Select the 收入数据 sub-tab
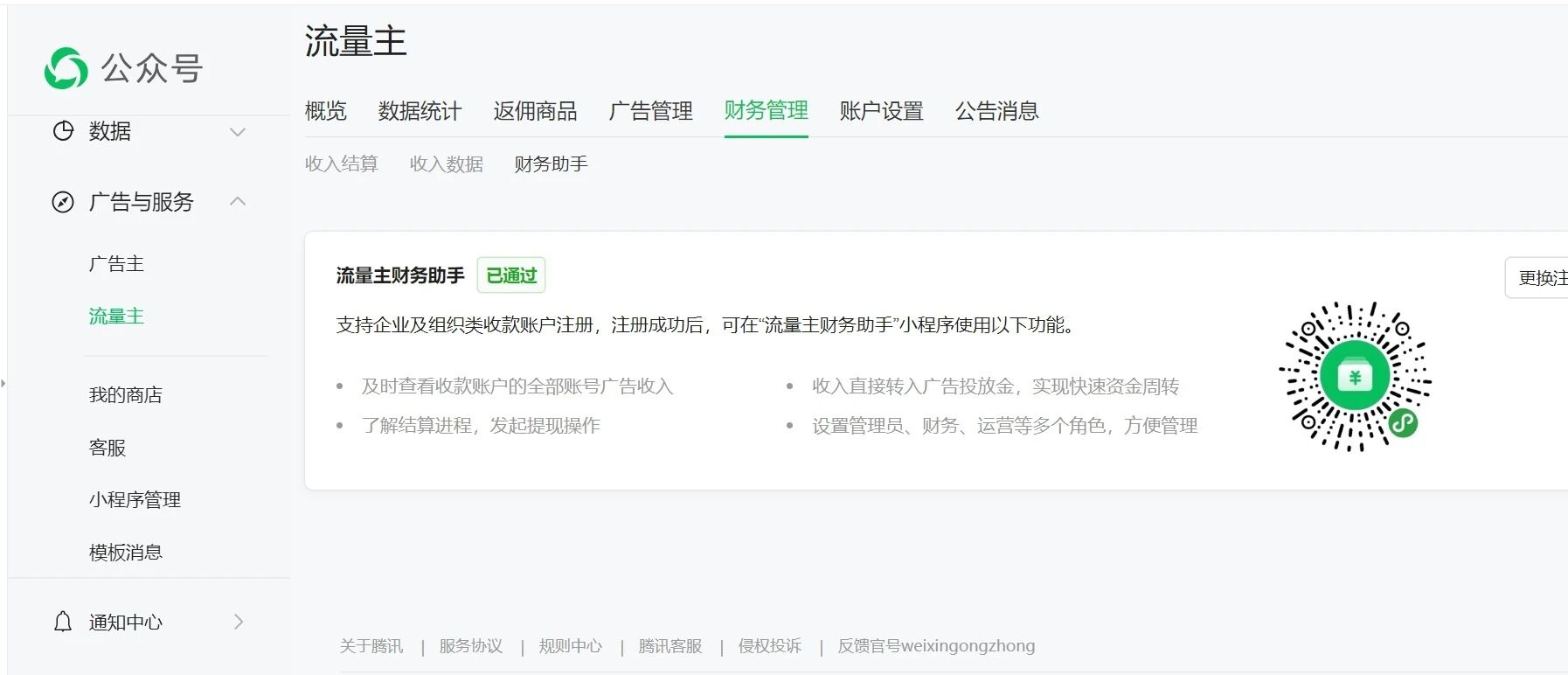Viewport: 1568px width, 675px height. pyautogui.click(x=446, y=164)
